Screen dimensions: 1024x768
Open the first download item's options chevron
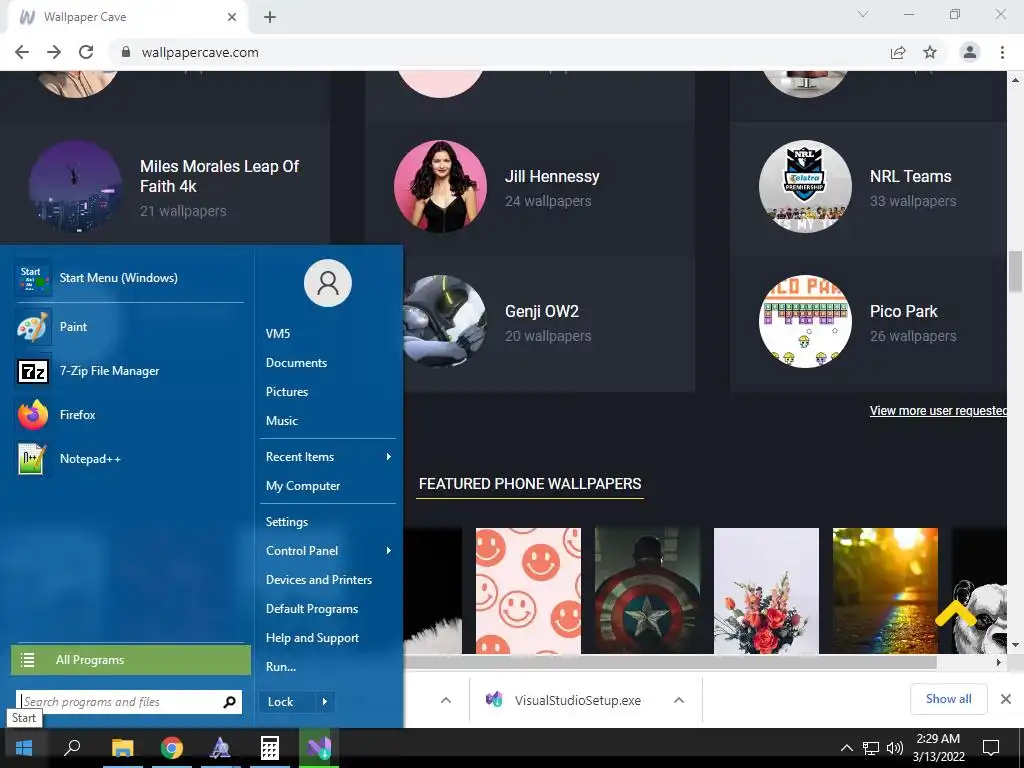pos(446,700)
